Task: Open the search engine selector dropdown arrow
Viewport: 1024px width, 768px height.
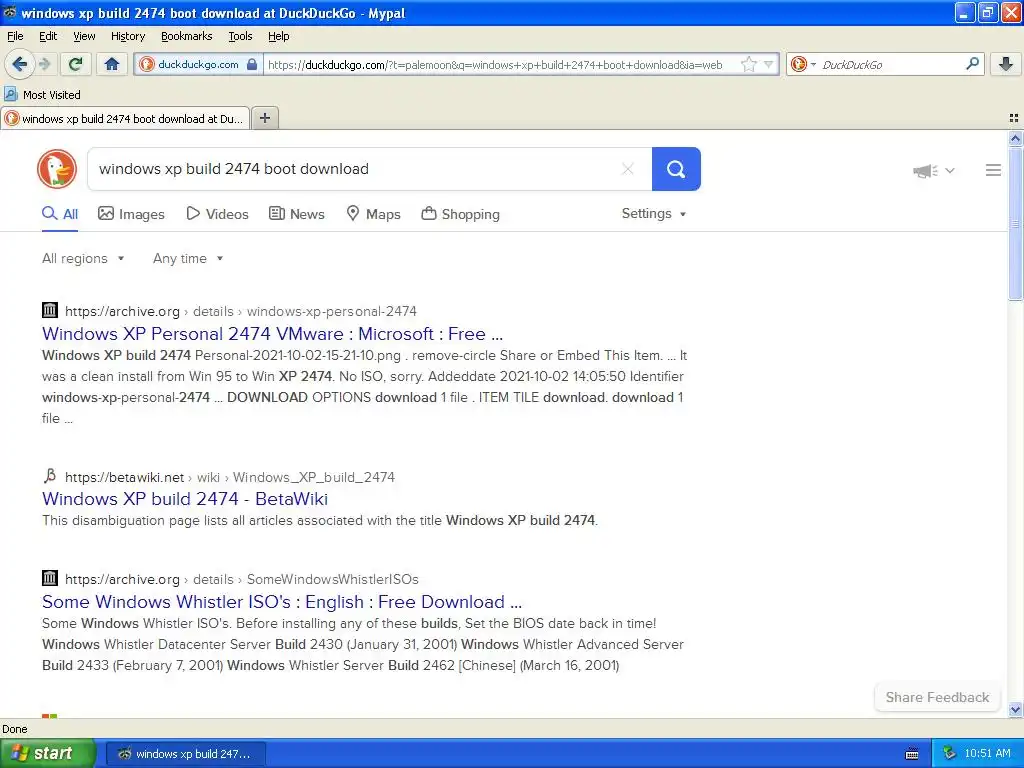Action: 813,65
